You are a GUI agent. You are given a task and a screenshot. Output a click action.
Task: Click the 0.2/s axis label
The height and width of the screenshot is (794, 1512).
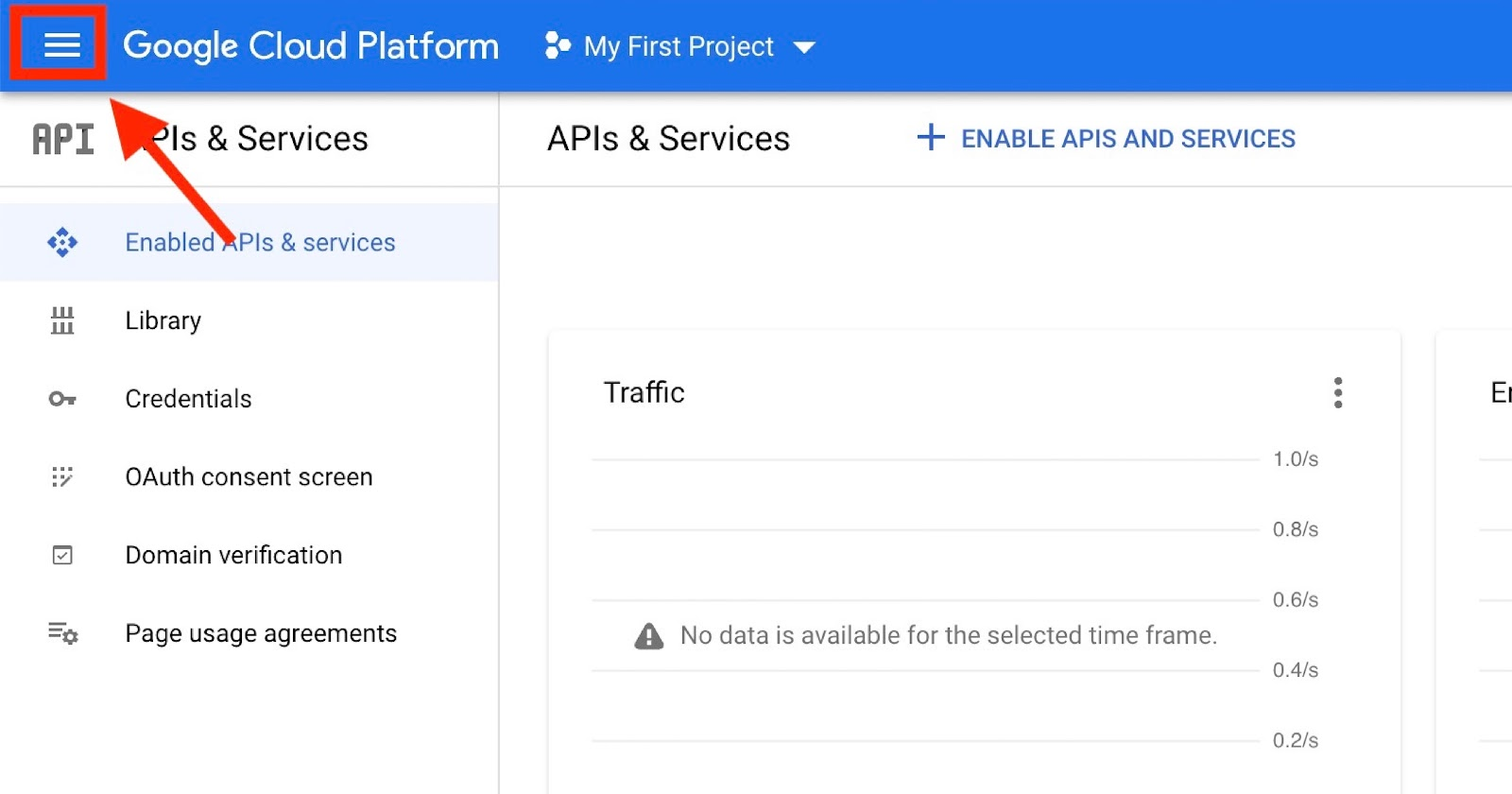[x=1296, y=740]
